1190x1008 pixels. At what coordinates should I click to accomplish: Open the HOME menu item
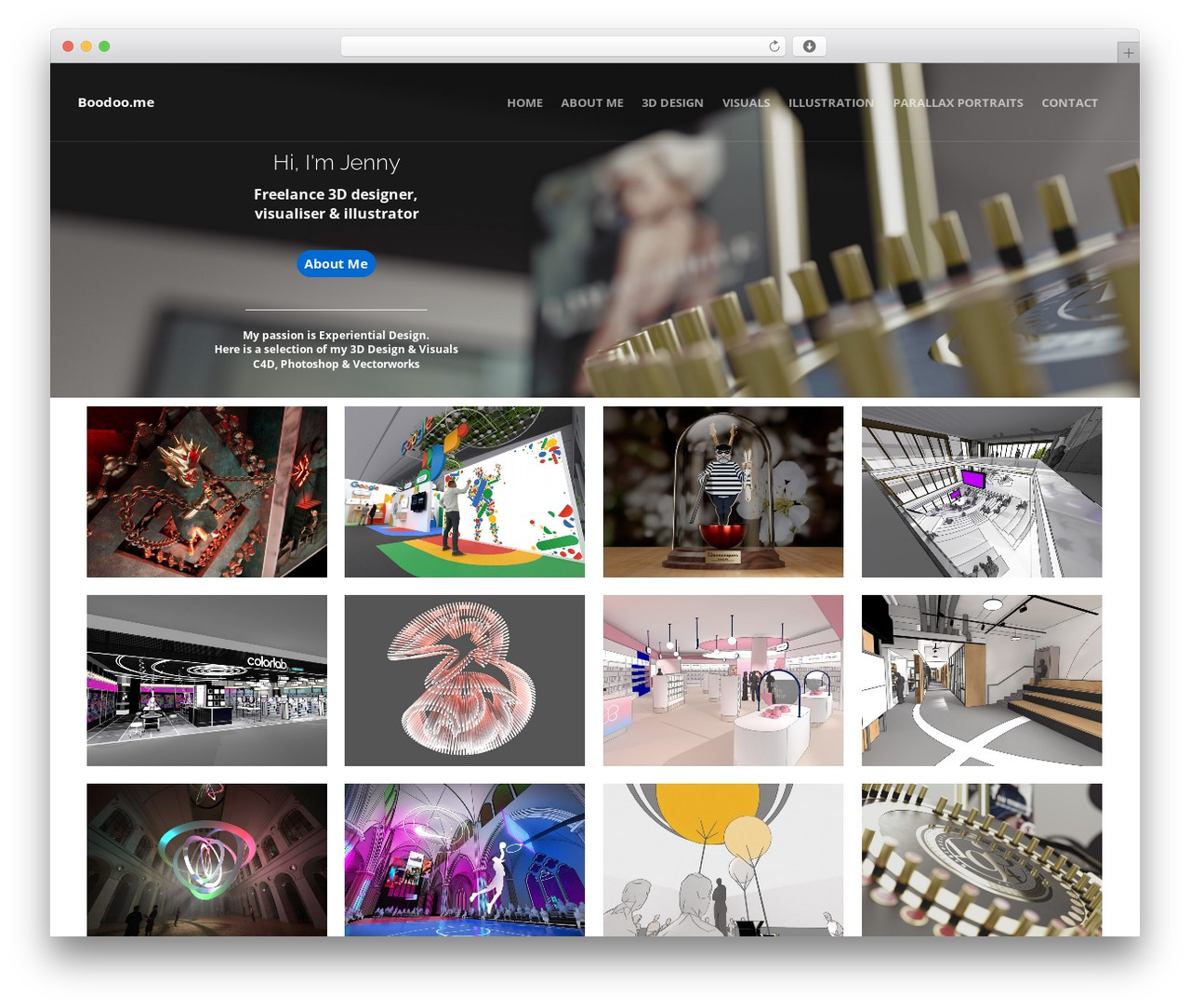(524, 103)
